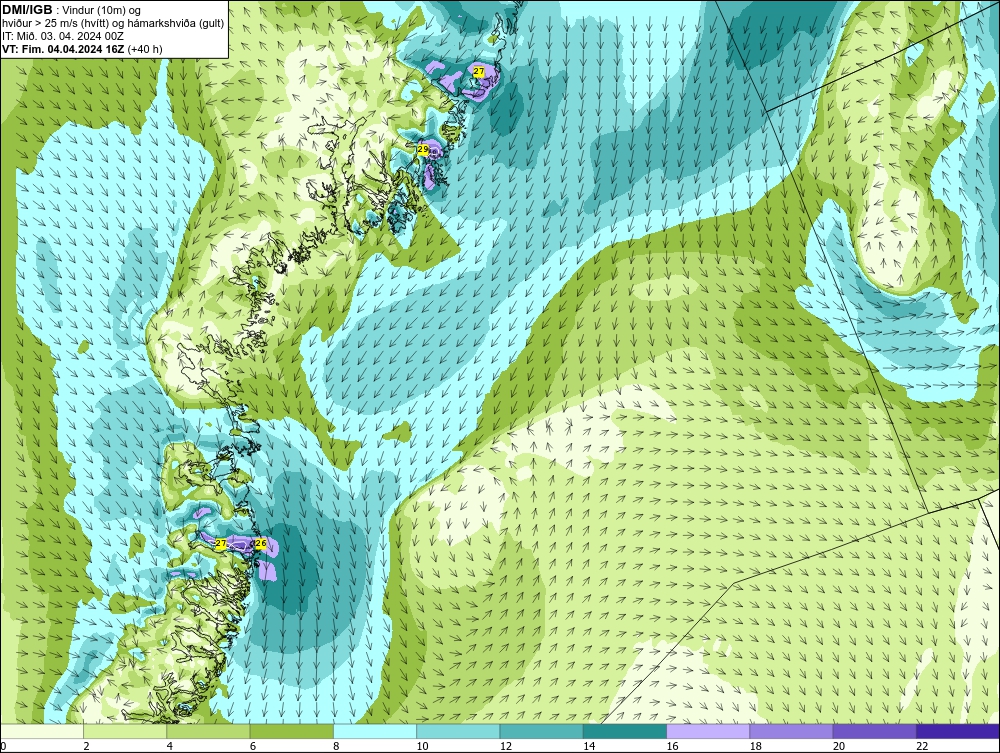
Task: Click the legend scale value 4
Action: pos(170,747)
